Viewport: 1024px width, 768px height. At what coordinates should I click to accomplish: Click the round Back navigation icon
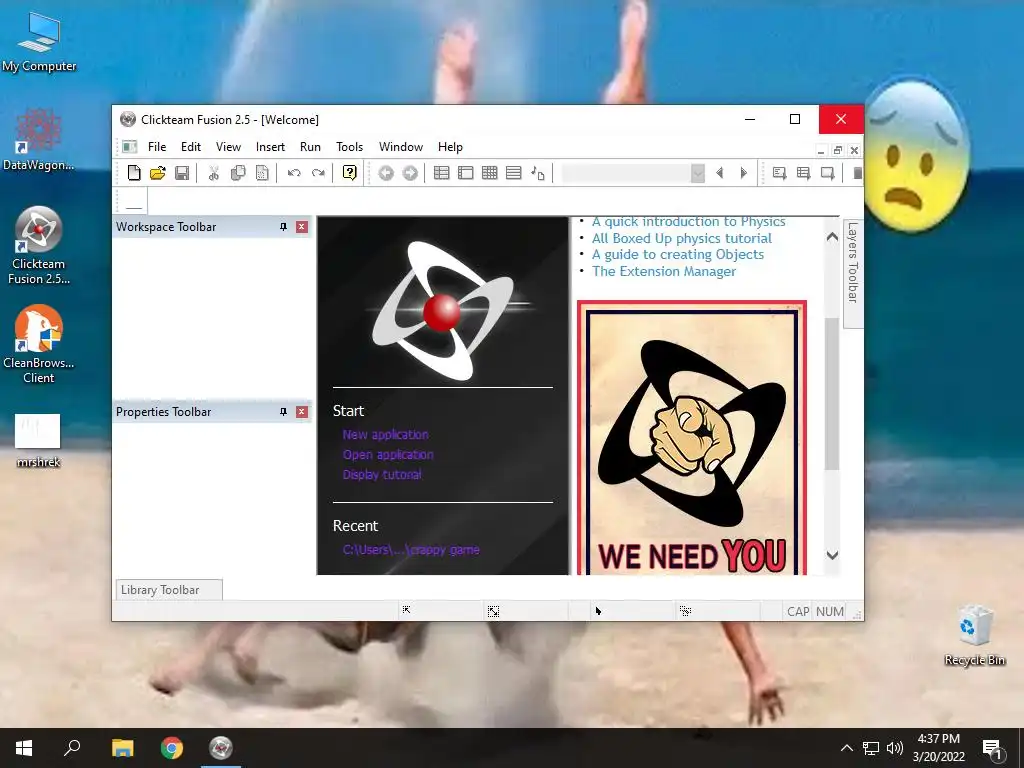(386, 173)
